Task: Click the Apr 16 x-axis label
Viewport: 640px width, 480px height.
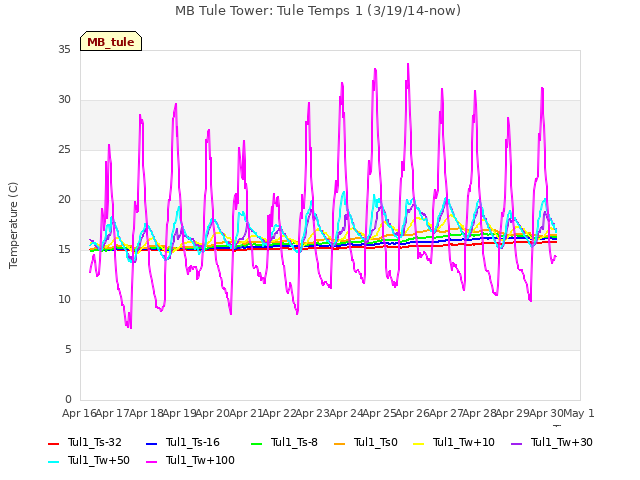Action: click(79, 413)
